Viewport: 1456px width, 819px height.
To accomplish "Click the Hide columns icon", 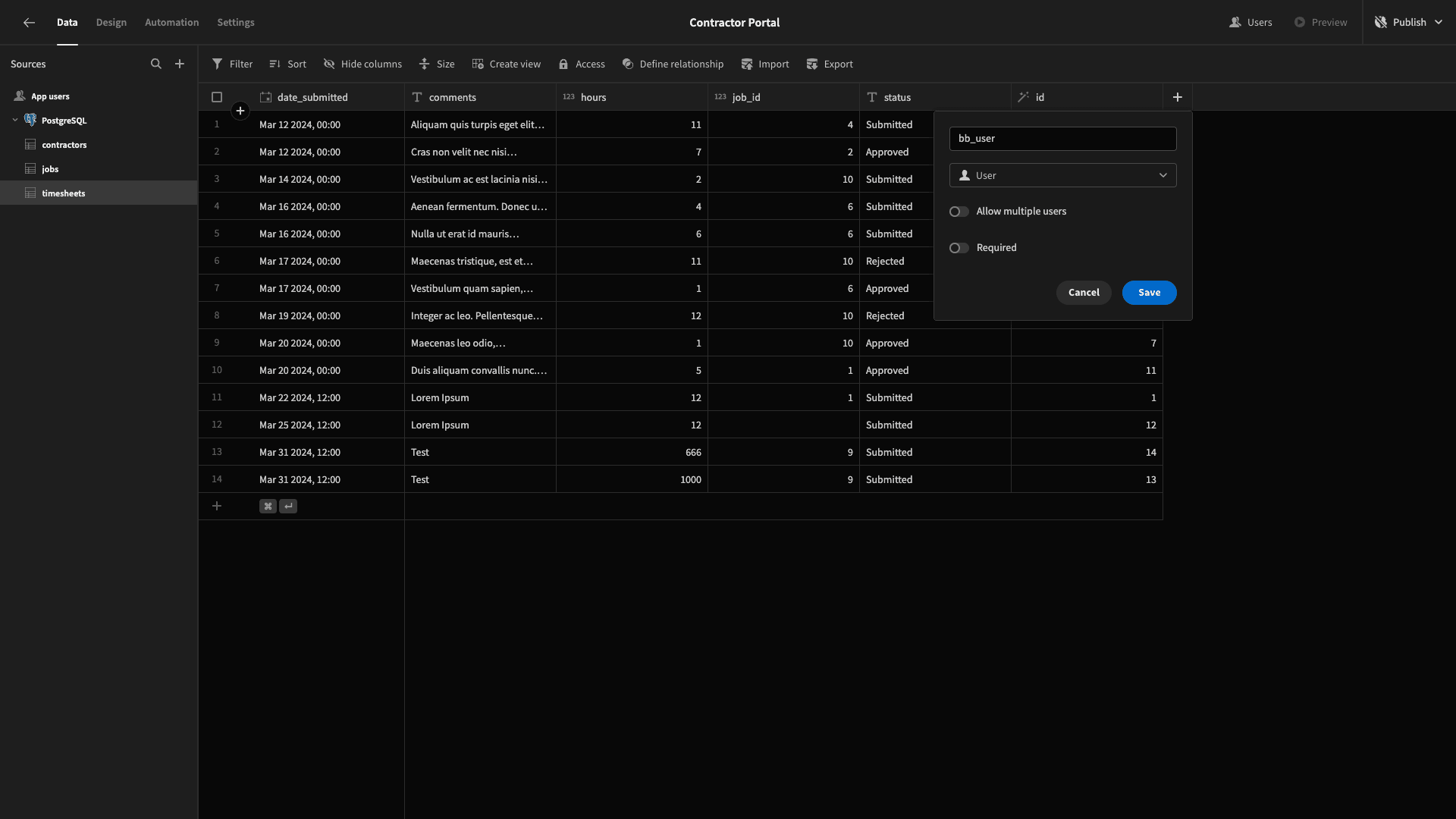I will 329,64.
